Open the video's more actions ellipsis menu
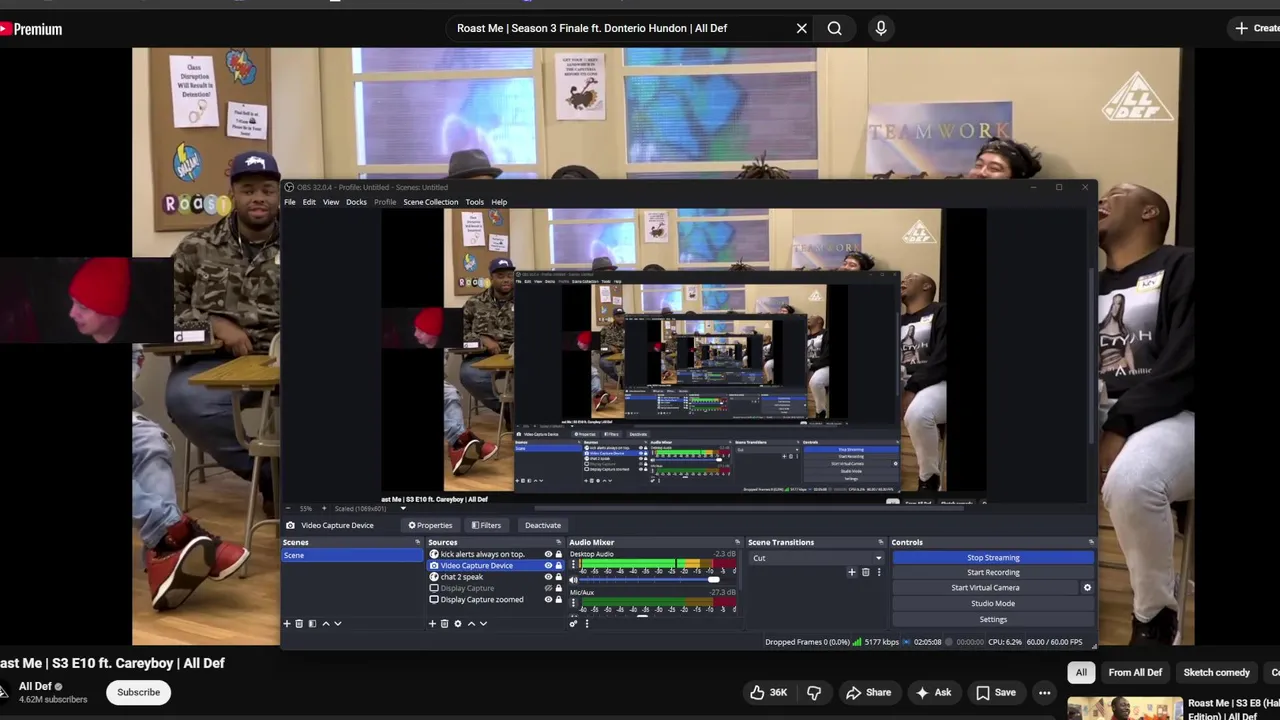The width and height of the screenshot is (1280, 720). click(x=1044, y=692)
